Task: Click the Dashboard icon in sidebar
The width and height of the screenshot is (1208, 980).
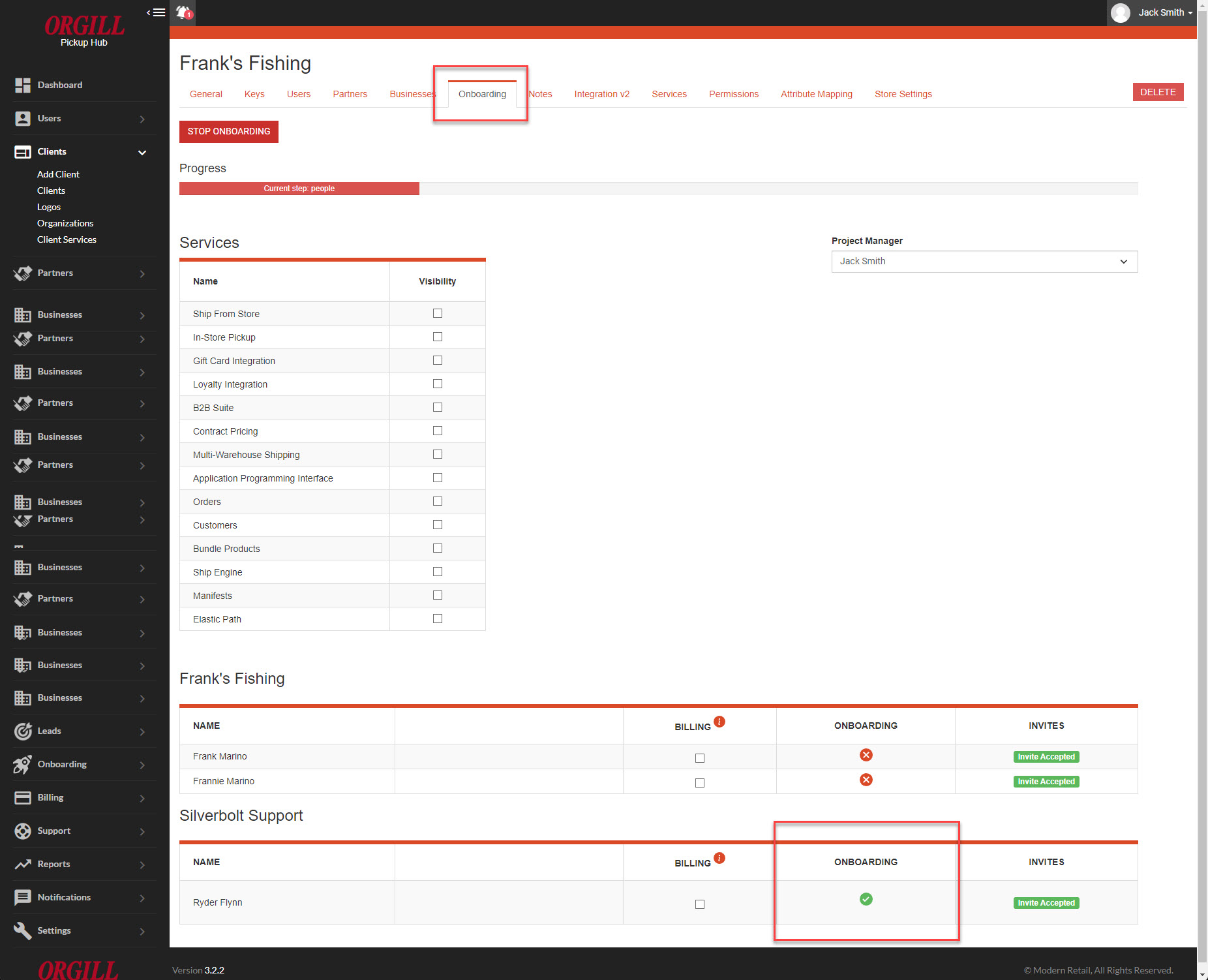Action: tap(23, 85)
